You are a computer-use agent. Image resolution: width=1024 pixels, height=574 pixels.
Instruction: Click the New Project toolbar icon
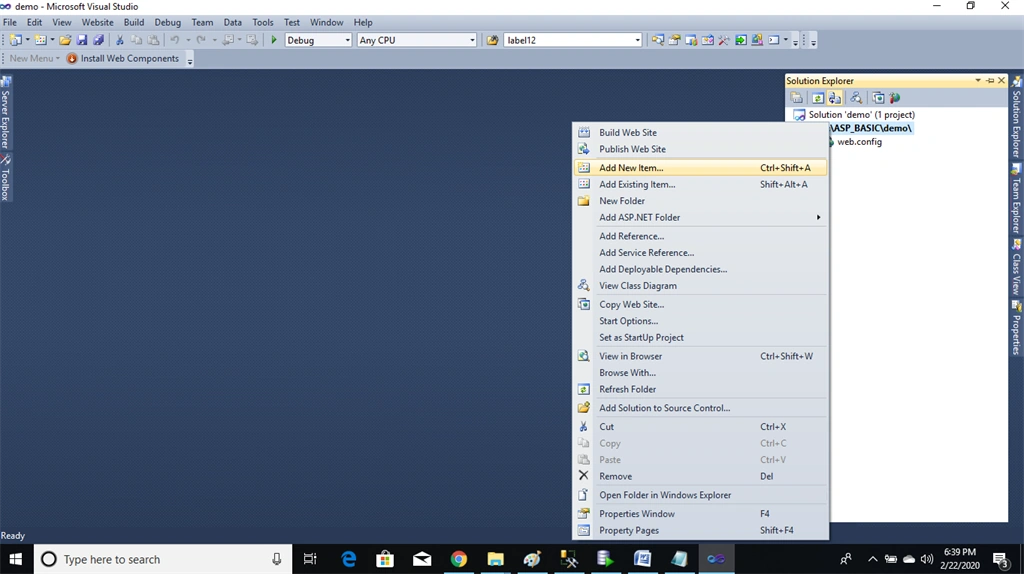point(16,40)
